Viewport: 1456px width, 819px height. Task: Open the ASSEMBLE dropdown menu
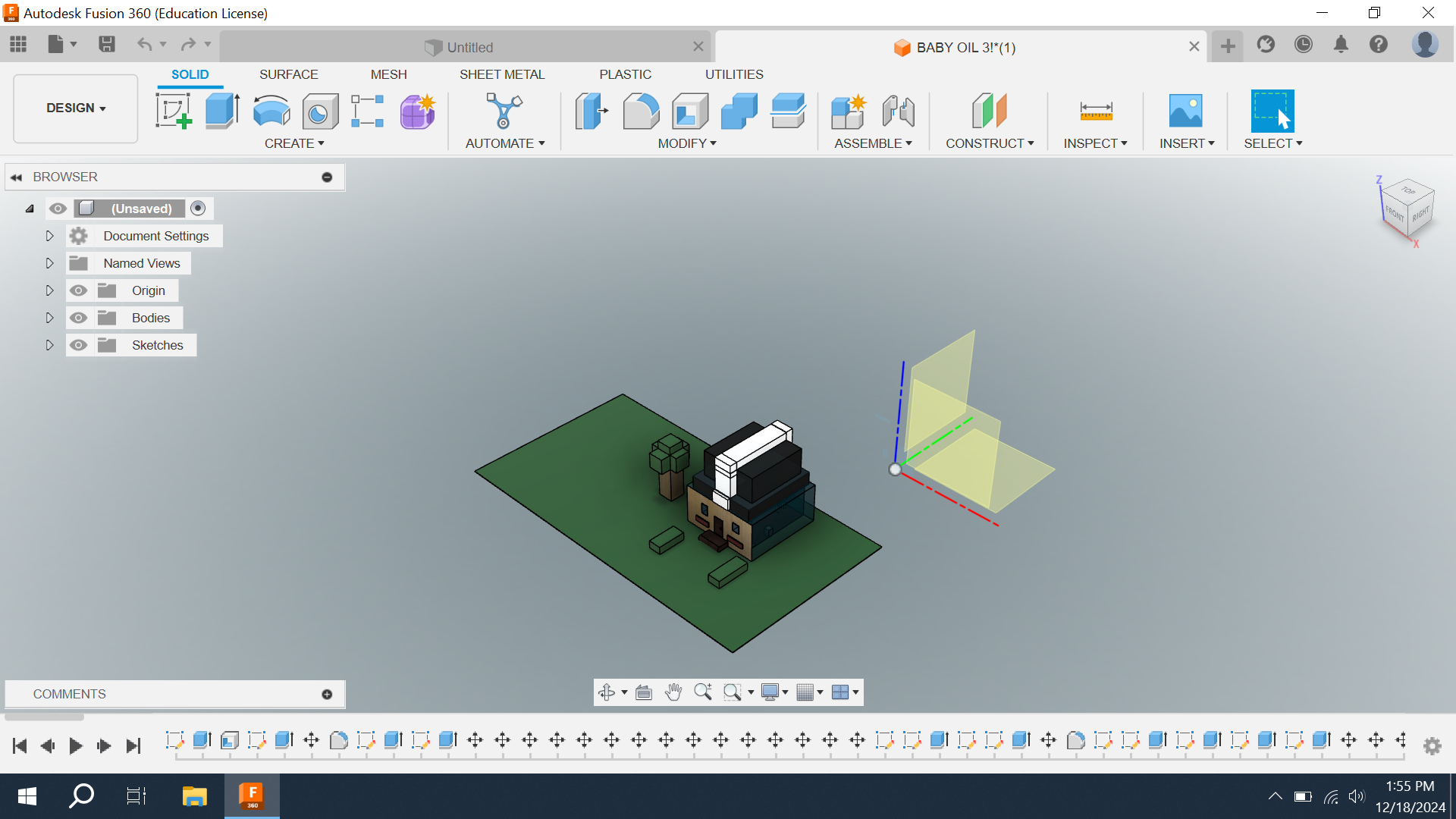873,143
